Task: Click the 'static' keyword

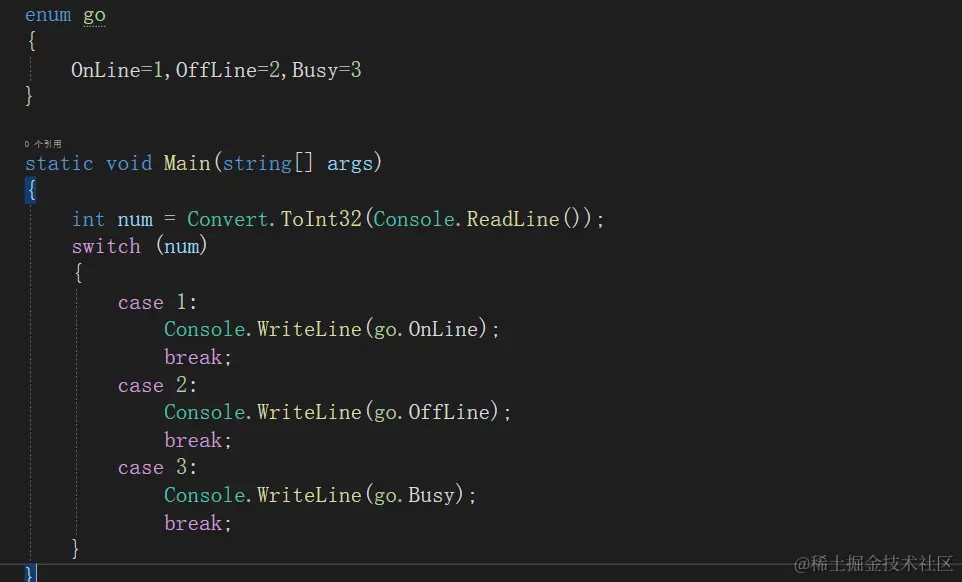Action: [59, 163]
